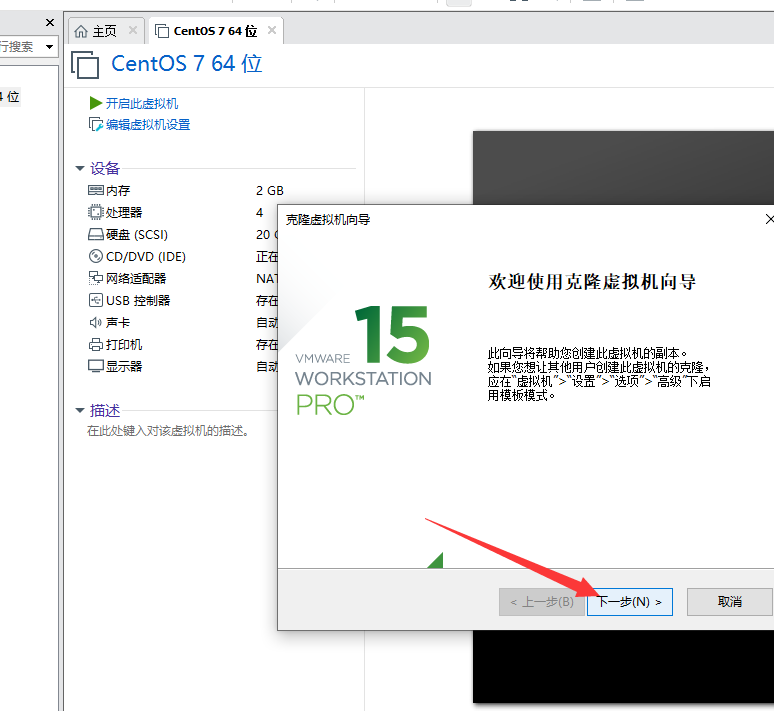Click the processor chip icon
The width and height of the screenshot is (774, 711).
click(x=95, y=212)
